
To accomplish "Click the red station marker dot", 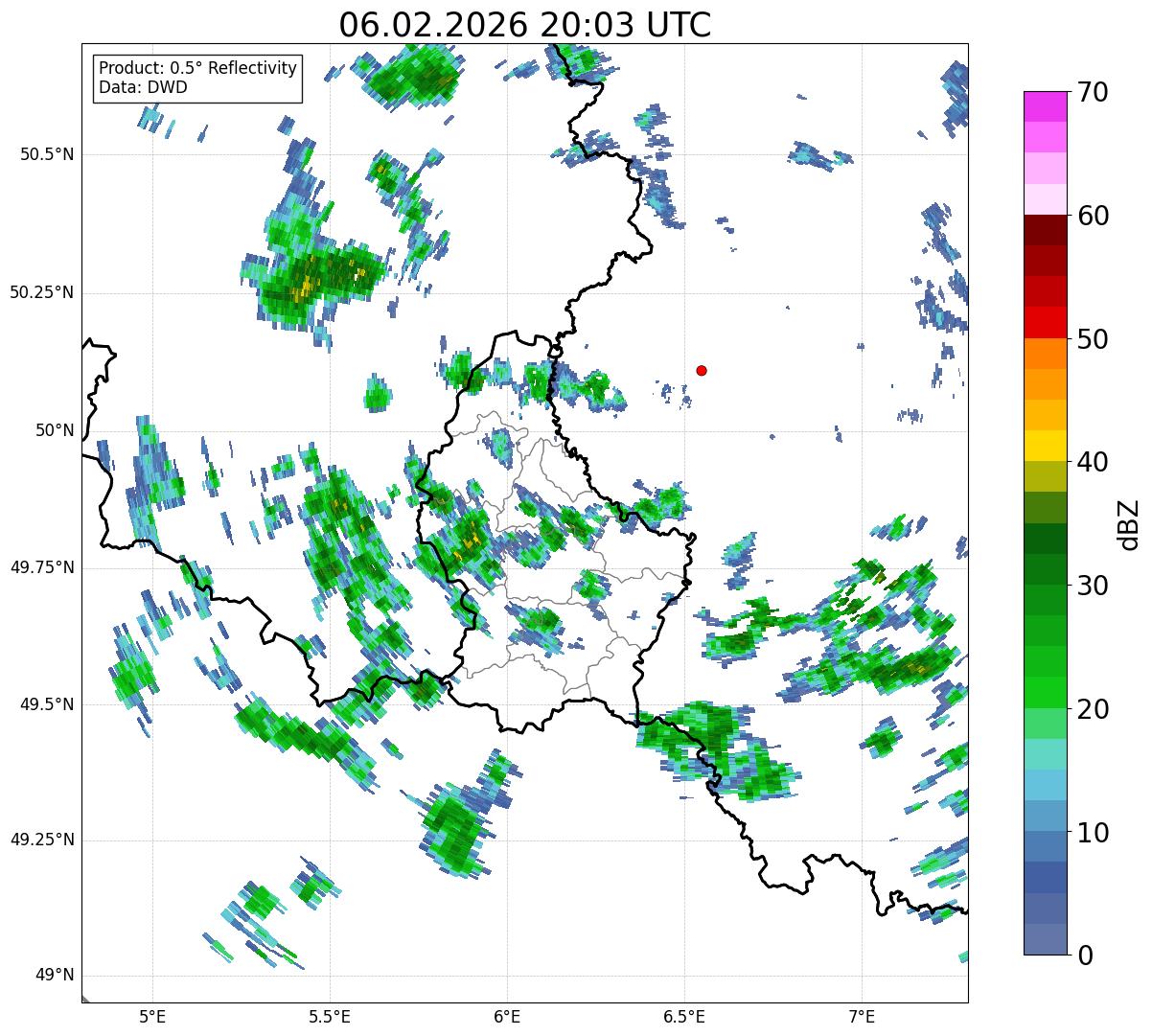I will tap(702, 370).
